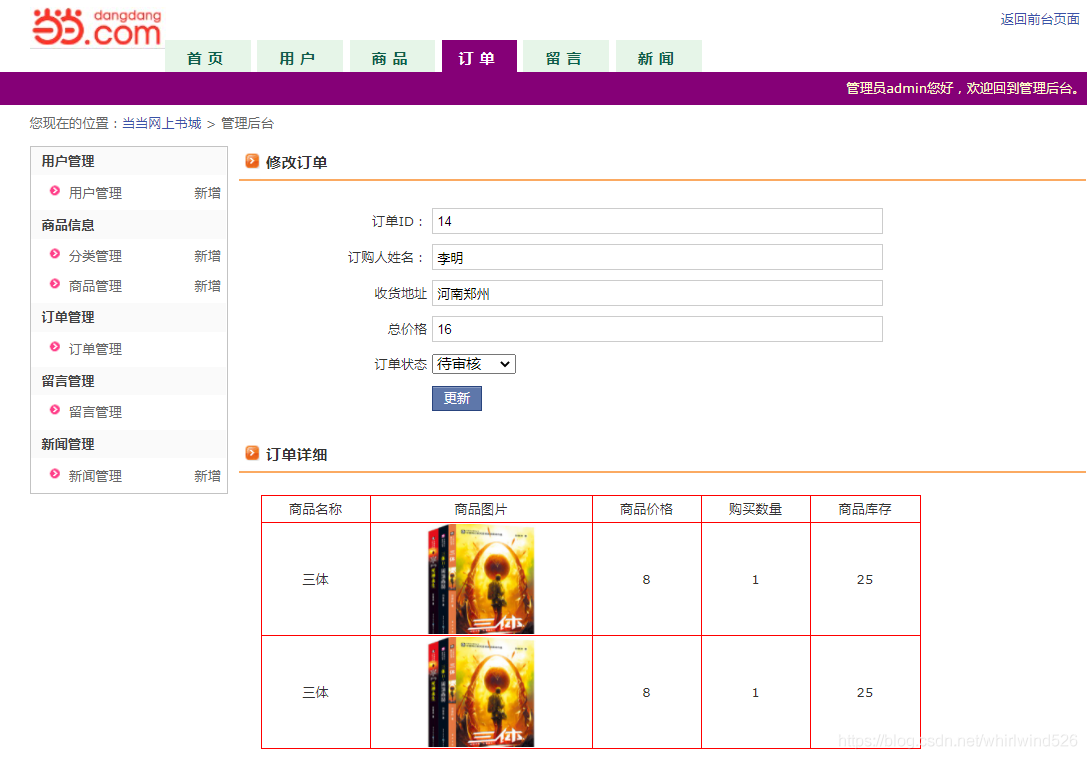Click the first 三体 book cover image
The image size is (1087, 759).
point(481,579)
